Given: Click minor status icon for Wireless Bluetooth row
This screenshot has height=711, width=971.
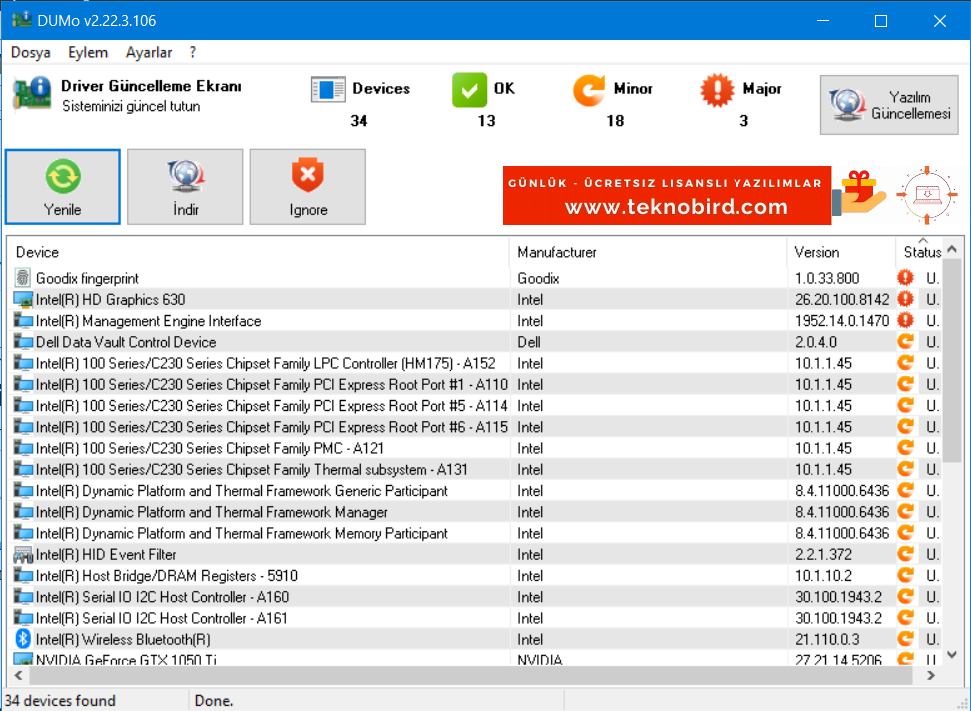Looking at the screenshot, I should 905,639.
